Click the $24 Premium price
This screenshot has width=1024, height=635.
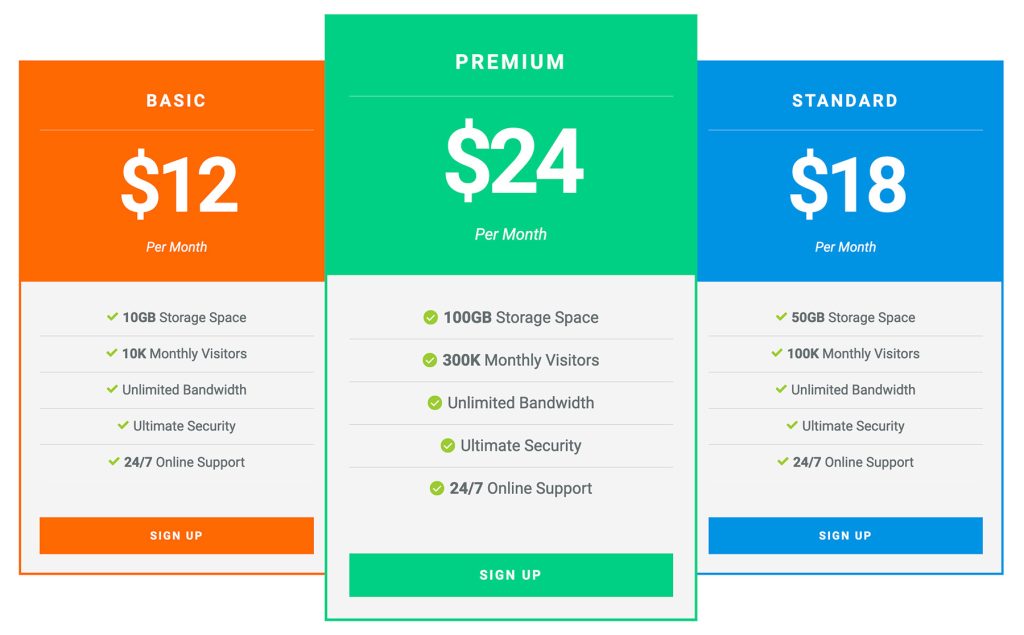513,162
